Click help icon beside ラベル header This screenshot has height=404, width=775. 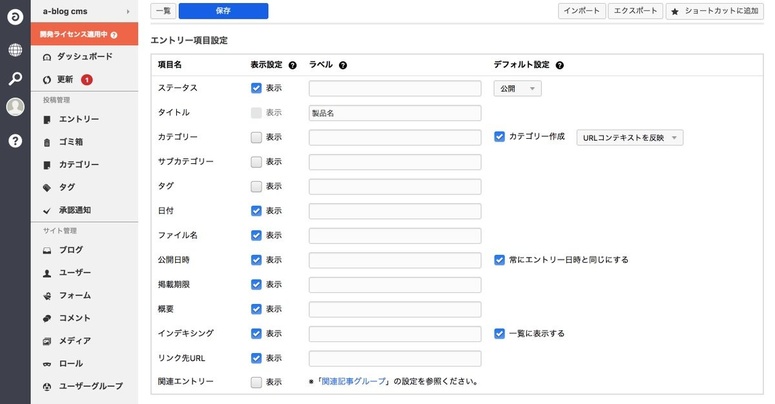343,65
